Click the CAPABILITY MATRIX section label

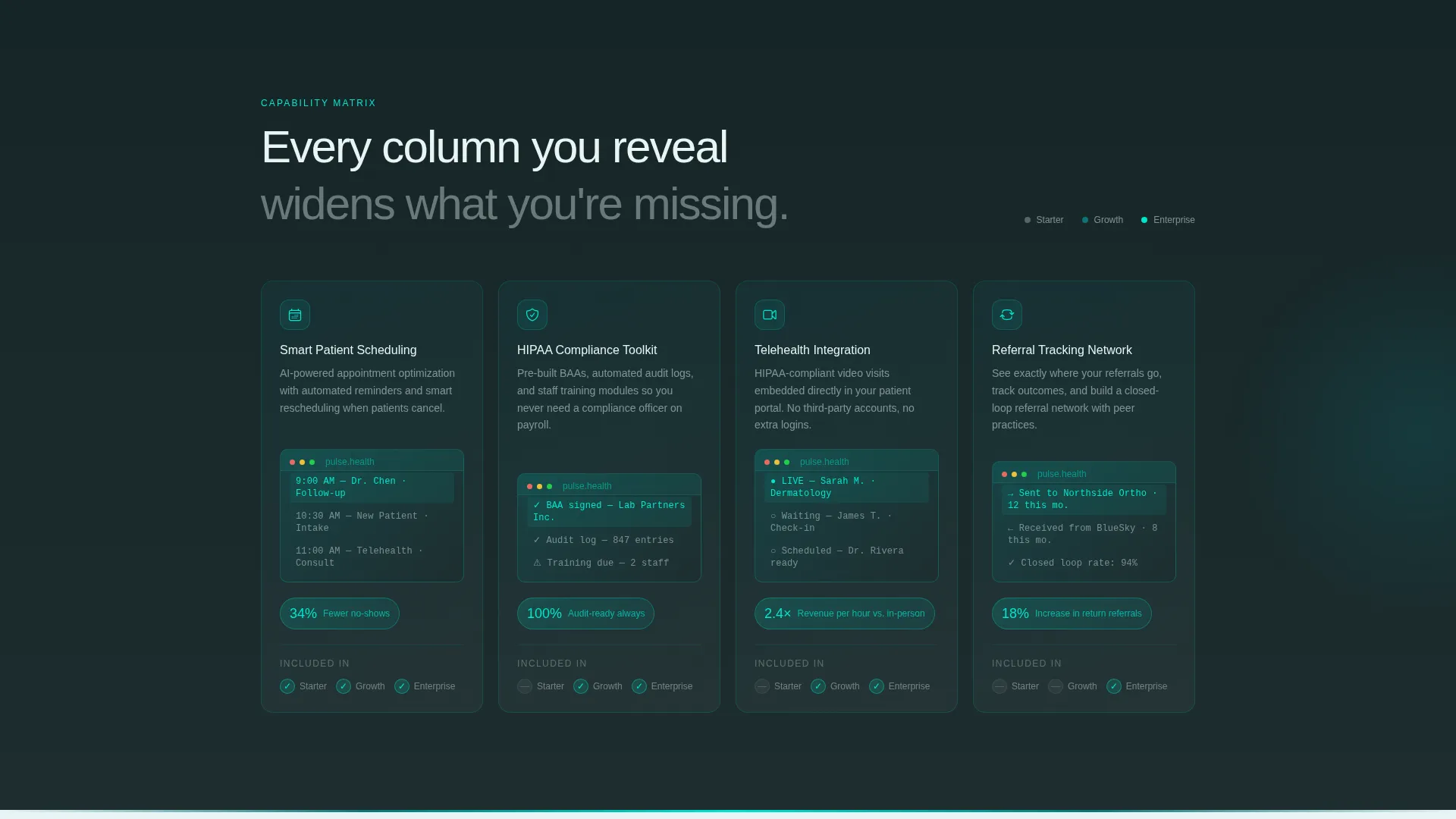(318, 103)
